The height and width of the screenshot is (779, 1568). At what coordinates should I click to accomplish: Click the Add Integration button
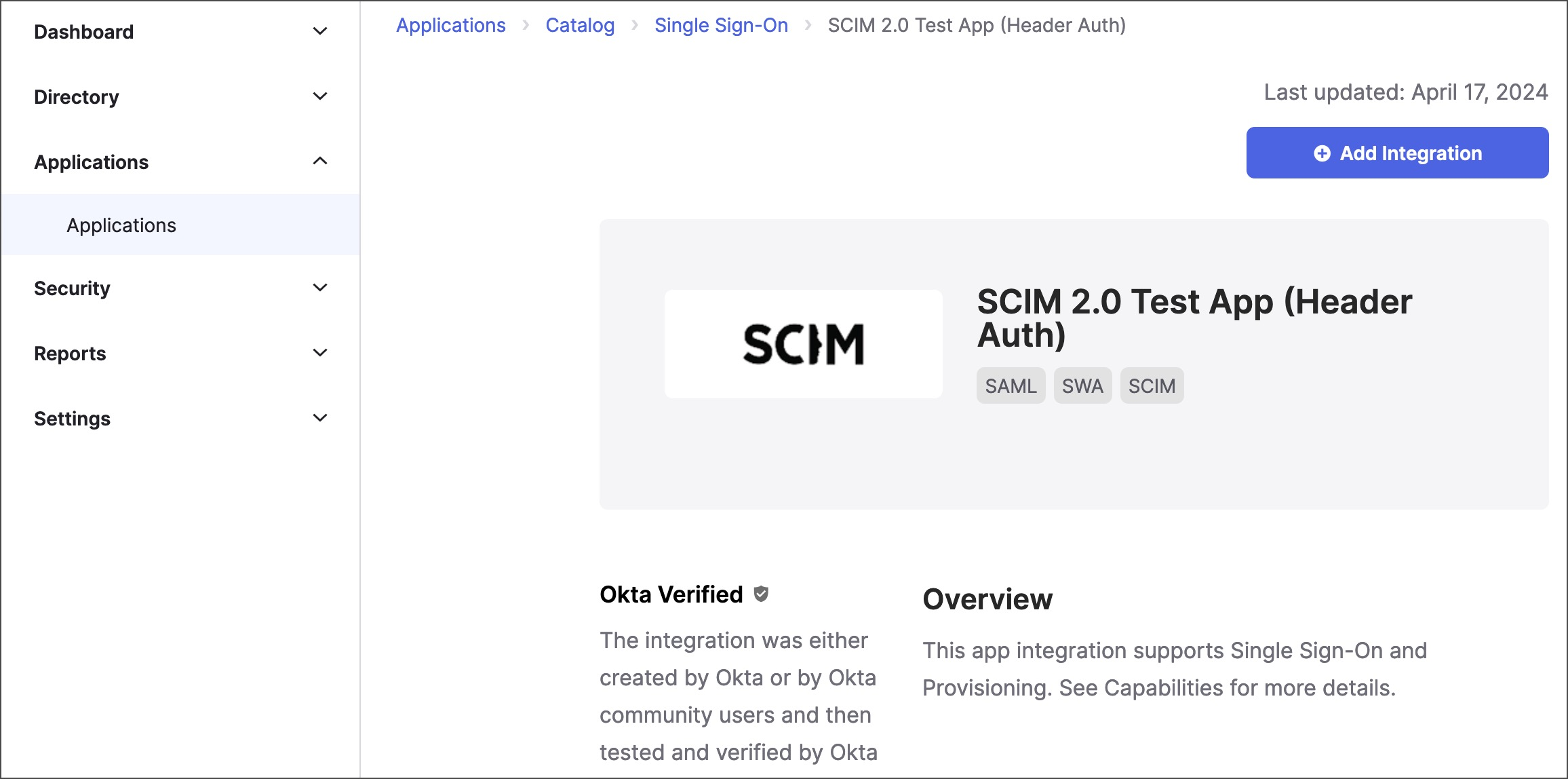tap(1397, 153)
